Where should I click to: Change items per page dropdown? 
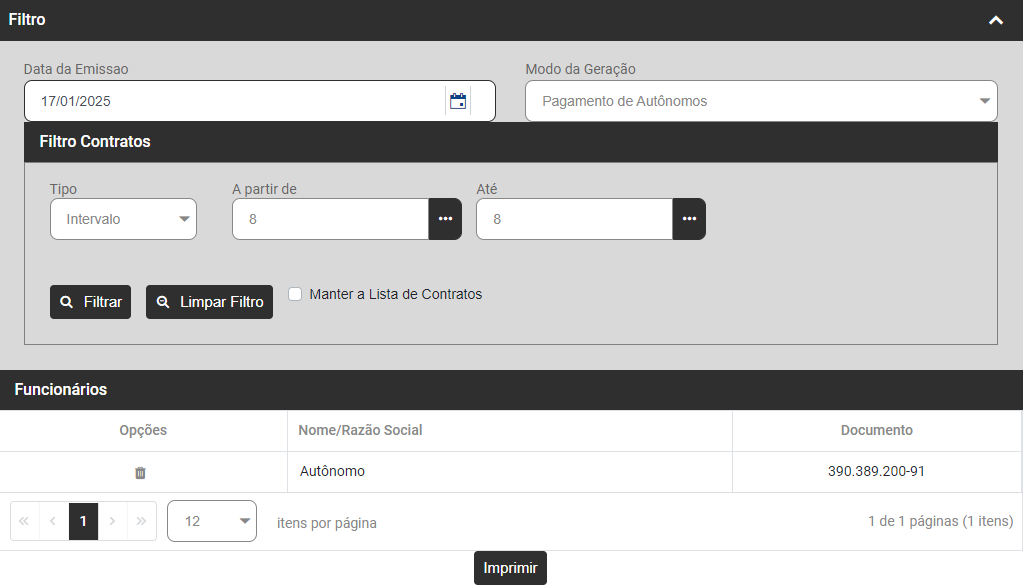tap(212, 521)
